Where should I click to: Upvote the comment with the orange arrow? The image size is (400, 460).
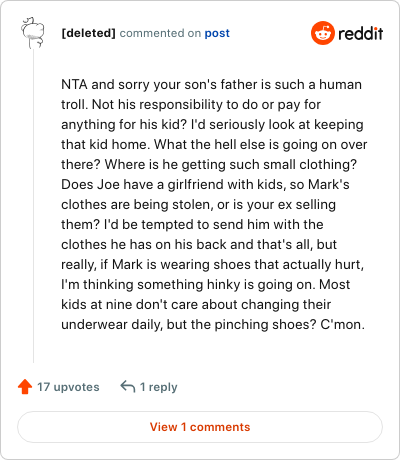pyautogui.click(x=25, y=387)
